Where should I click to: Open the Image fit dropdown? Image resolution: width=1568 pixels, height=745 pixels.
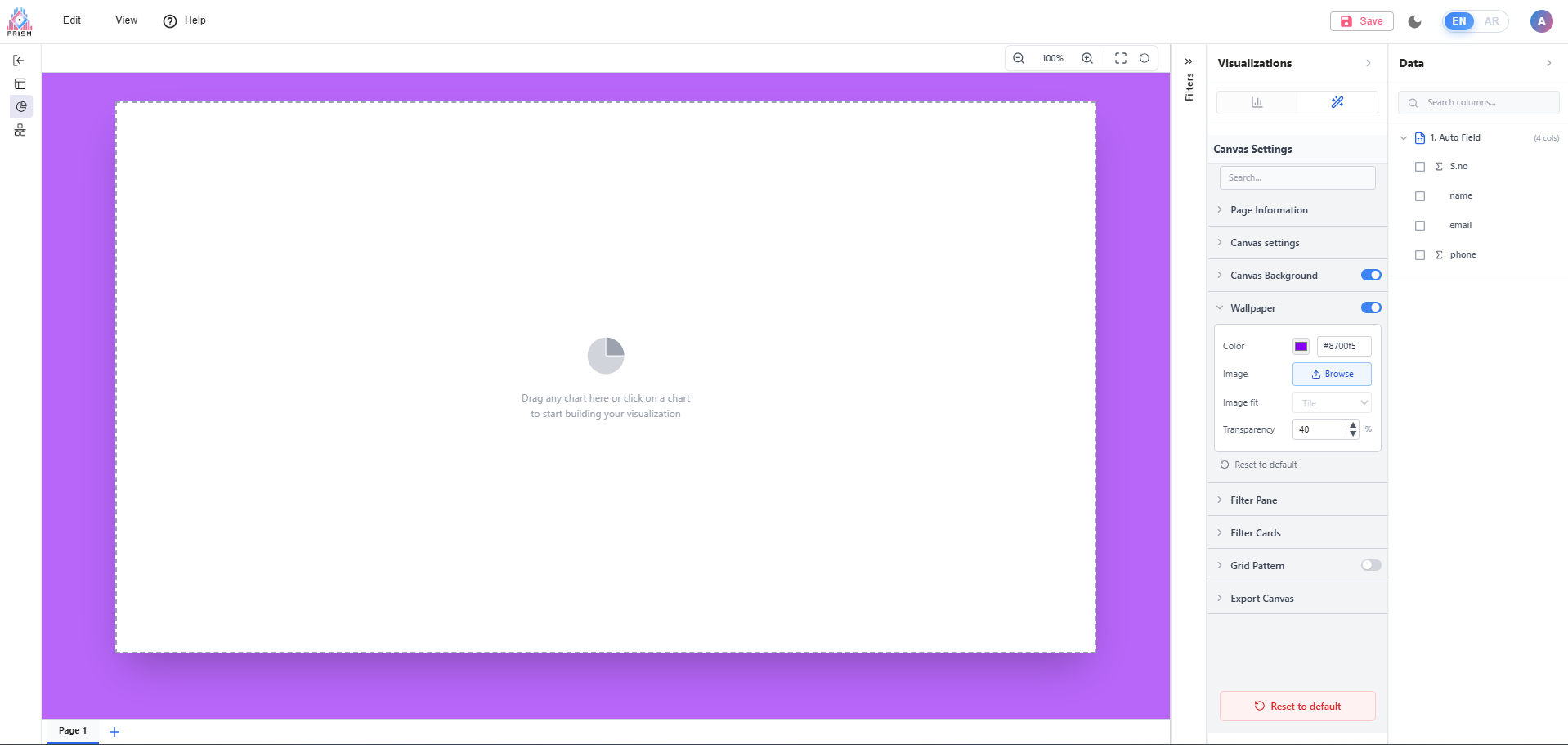coord(1332,402)
